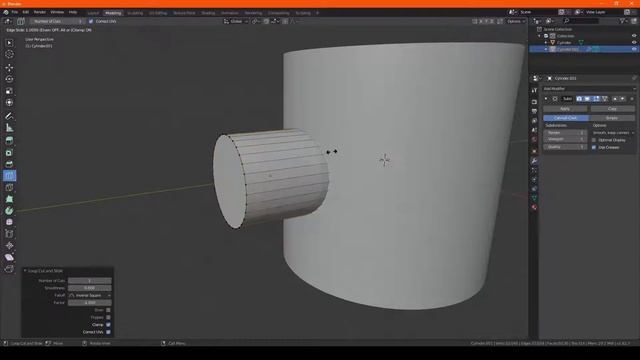
Task: Expand the Cylinder object in outliner
Action: pos(546,42)
